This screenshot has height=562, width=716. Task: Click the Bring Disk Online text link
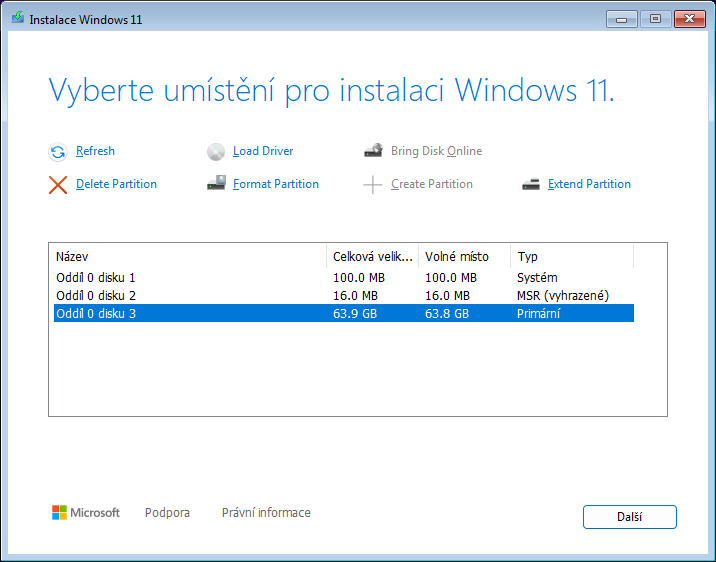(x=436, y=151)
